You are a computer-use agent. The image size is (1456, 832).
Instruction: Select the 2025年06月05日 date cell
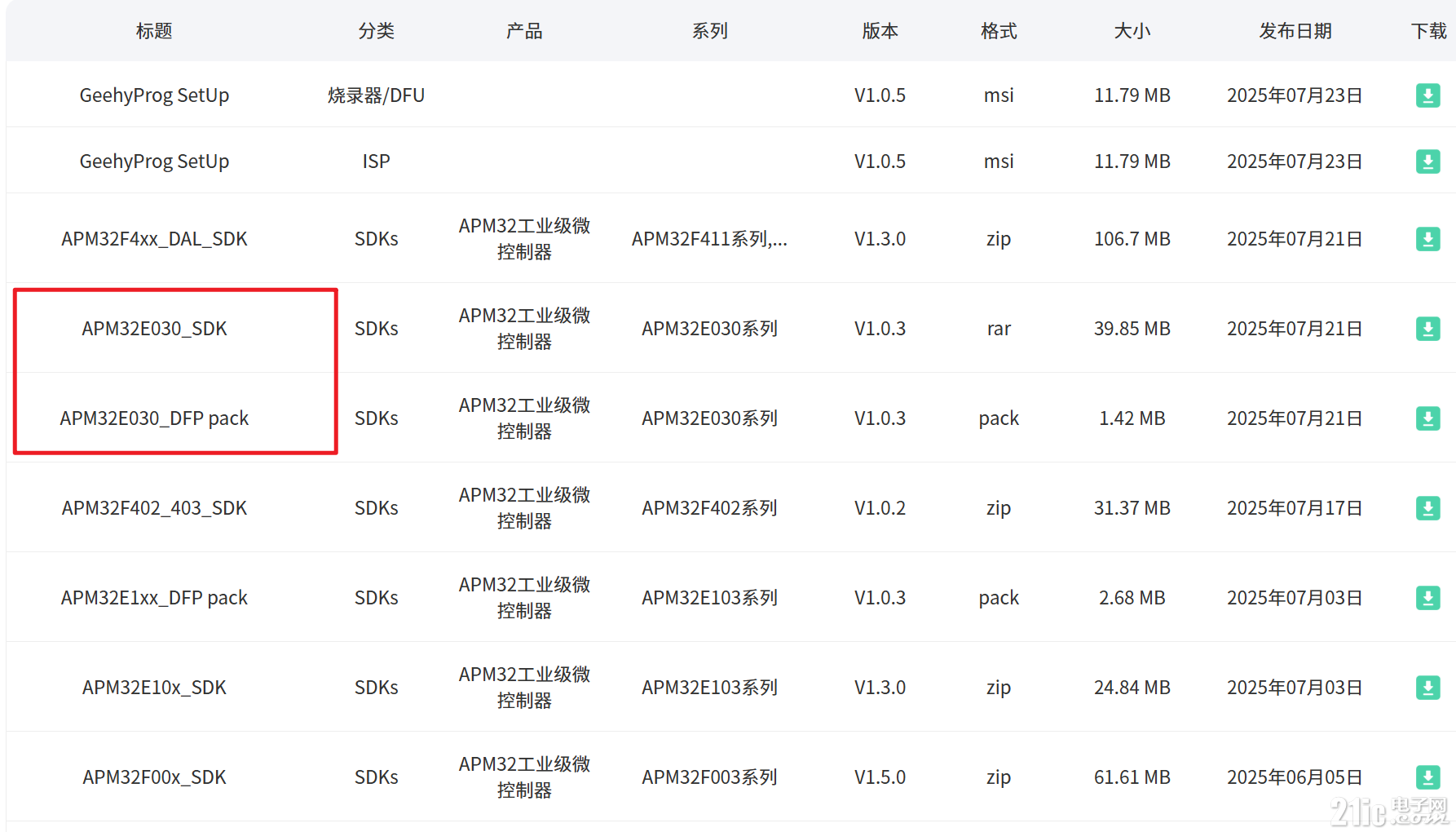click(x=1295, y=777)
